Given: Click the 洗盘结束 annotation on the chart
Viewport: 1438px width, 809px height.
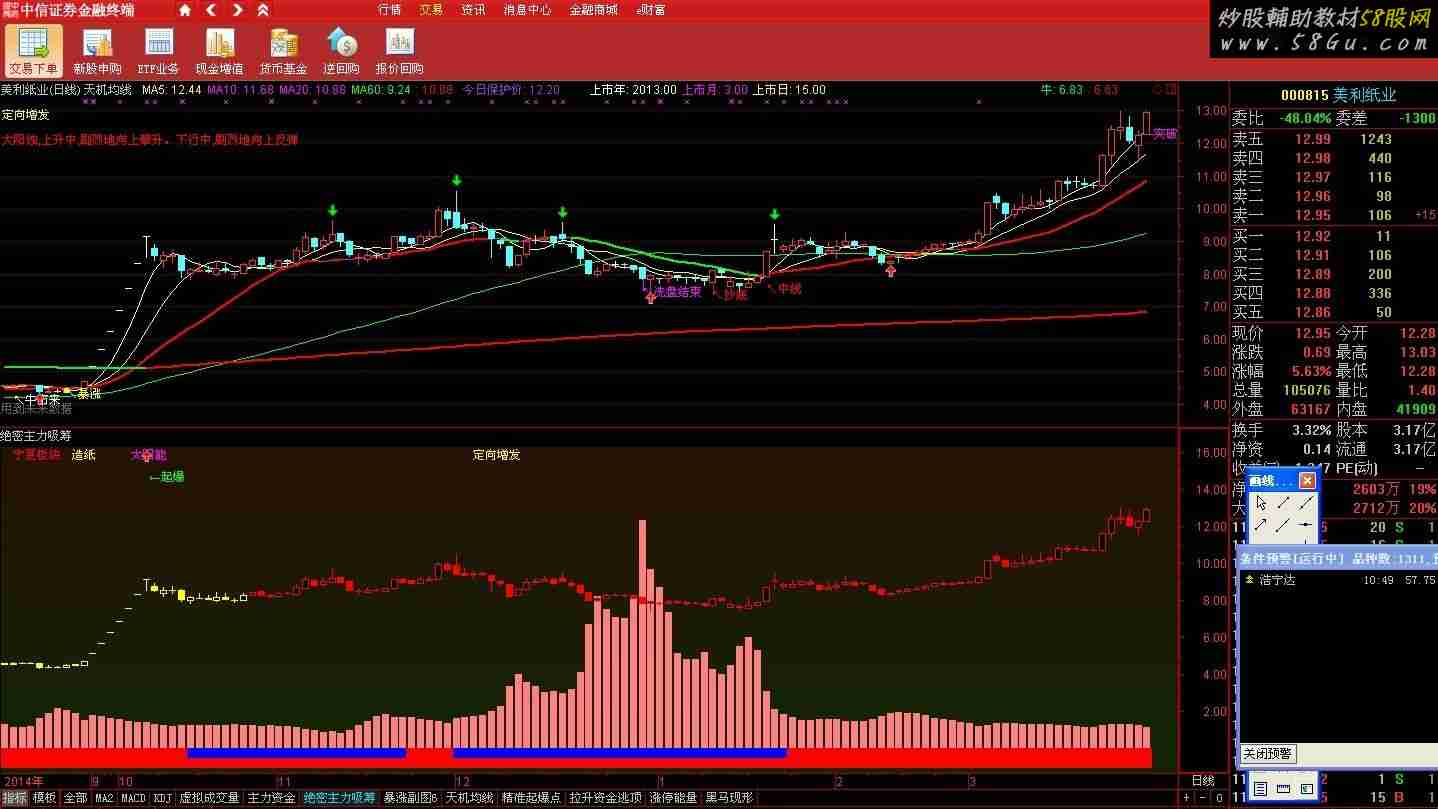Looking at the screenshot, I should pyautogui.click(x=677, y=292).
